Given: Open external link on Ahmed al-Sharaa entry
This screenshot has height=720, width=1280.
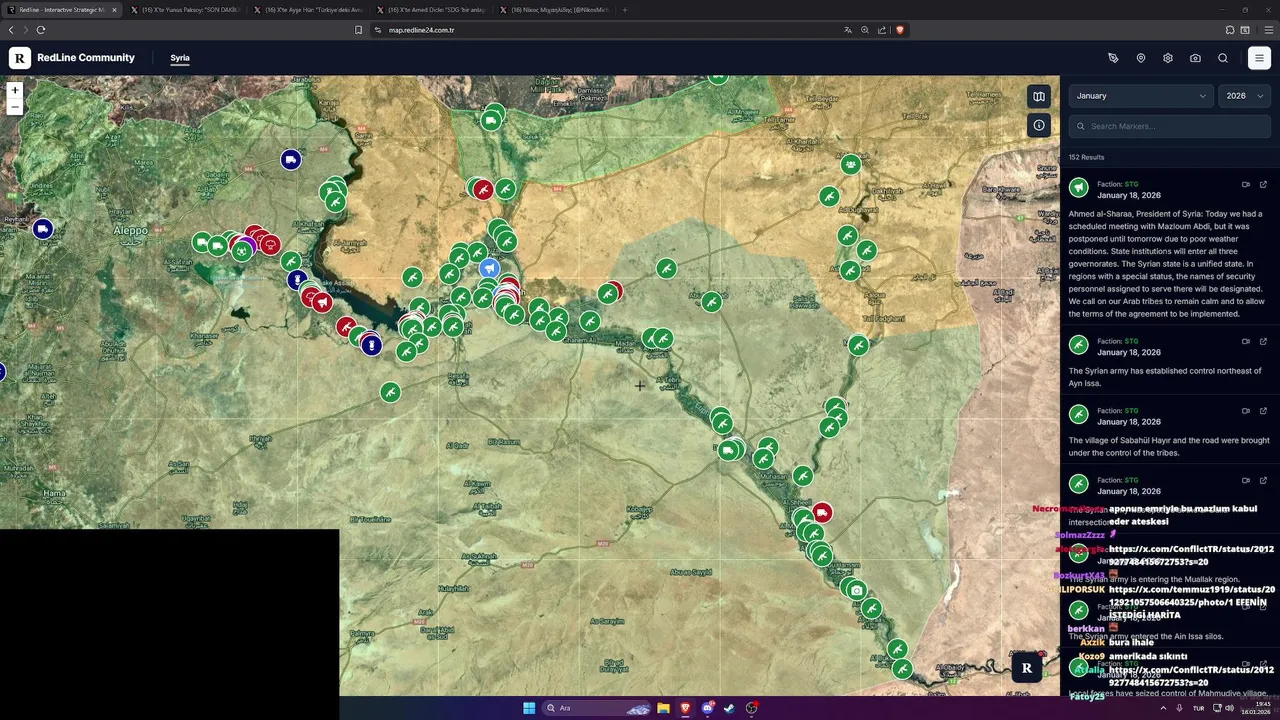Looking at the screenshot, I should pos(1263,184).
